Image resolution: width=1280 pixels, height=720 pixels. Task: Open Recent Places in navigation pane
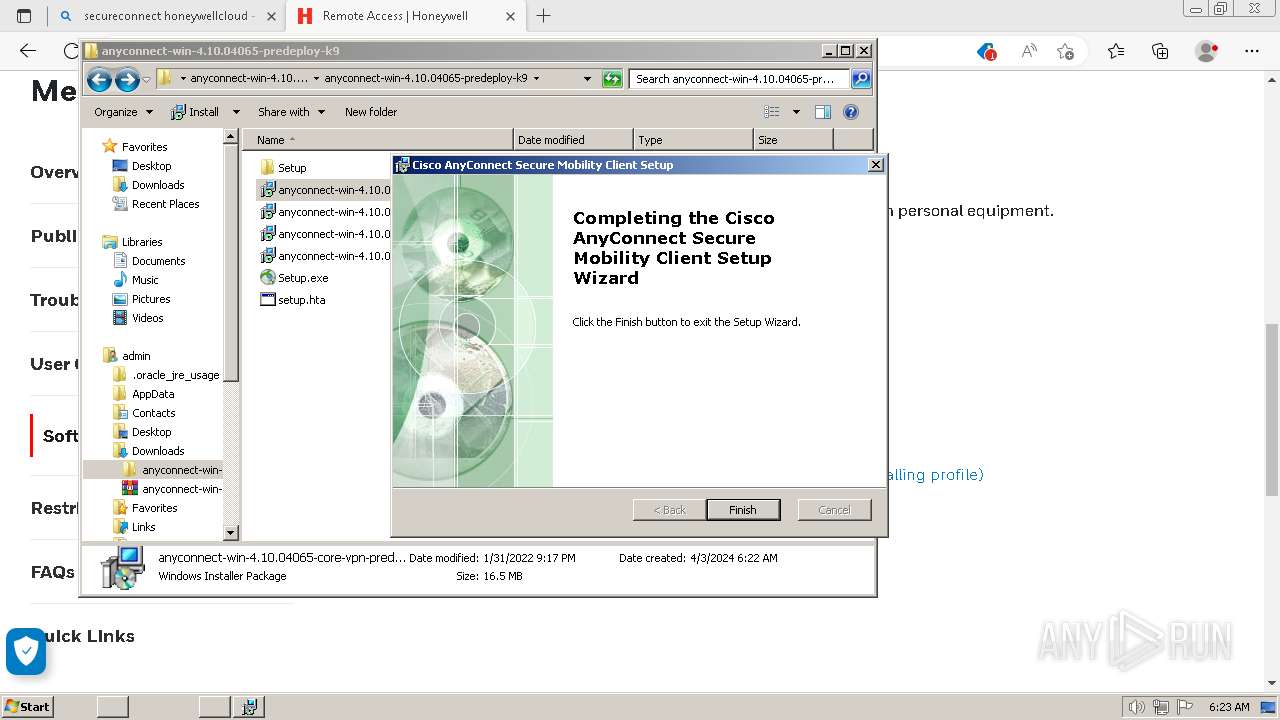(165, 204)
